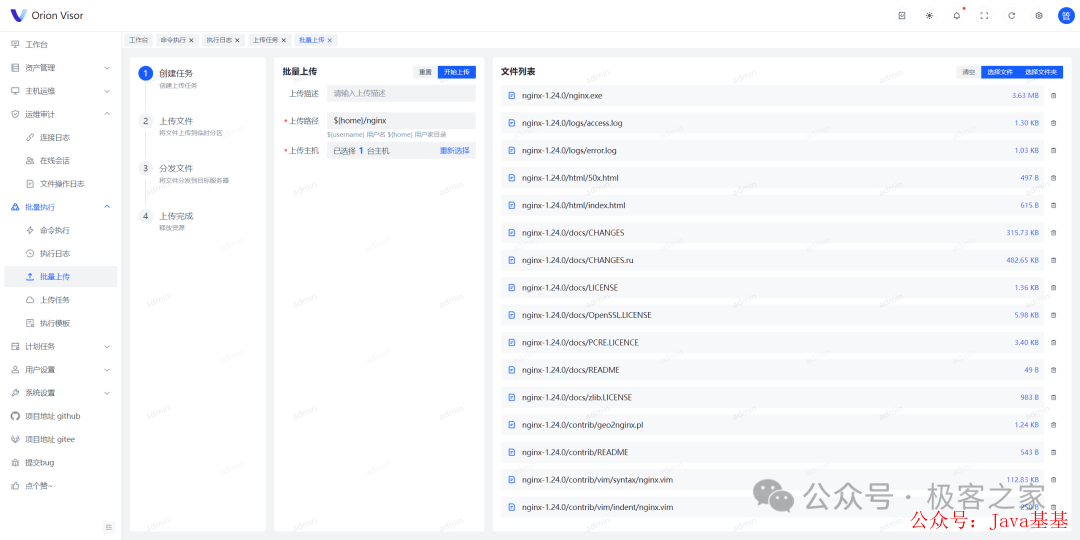Expand 主机运维 sidebar menu
1080x540 pixels.
(61, 91)
